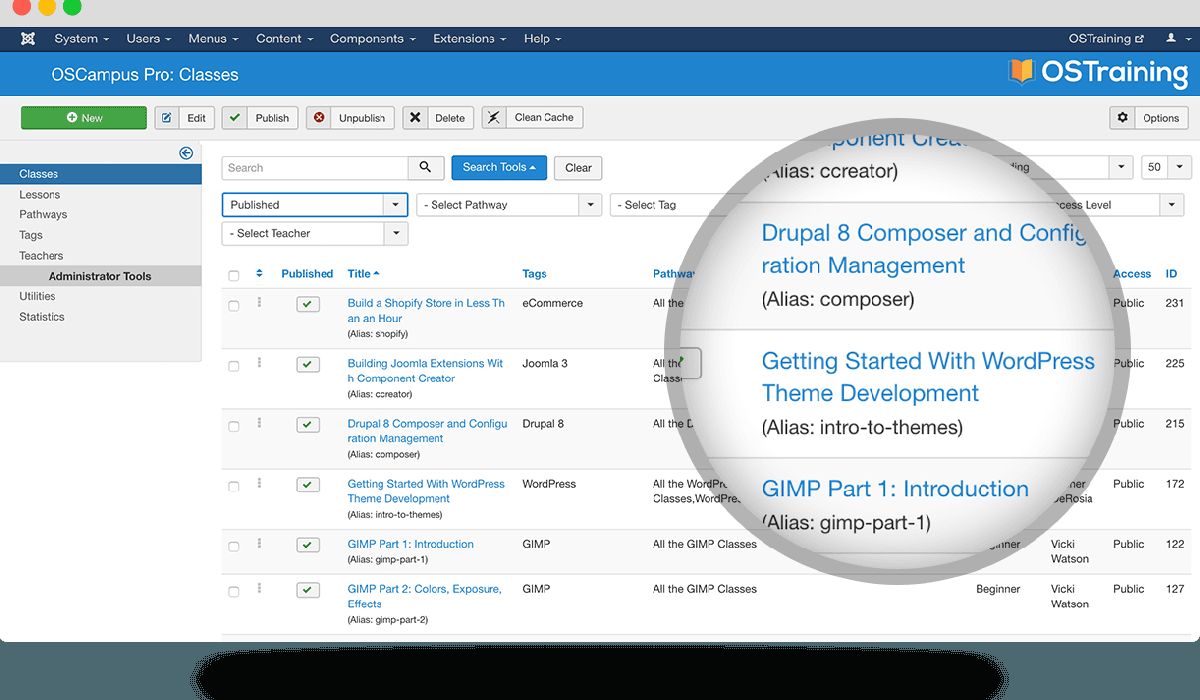Expand the Search Tools dropdown button

(x=499, y=167)
